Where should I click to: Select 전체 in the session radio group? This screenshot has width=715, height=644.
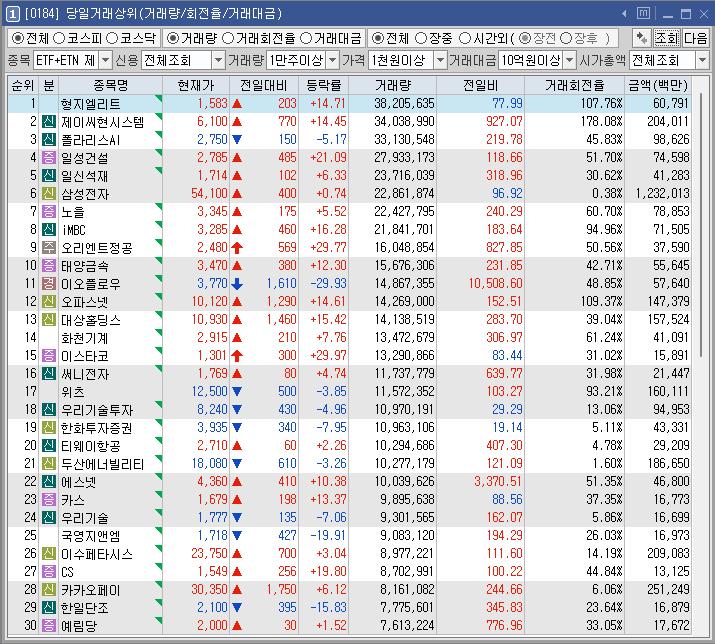tap(378, 38)
